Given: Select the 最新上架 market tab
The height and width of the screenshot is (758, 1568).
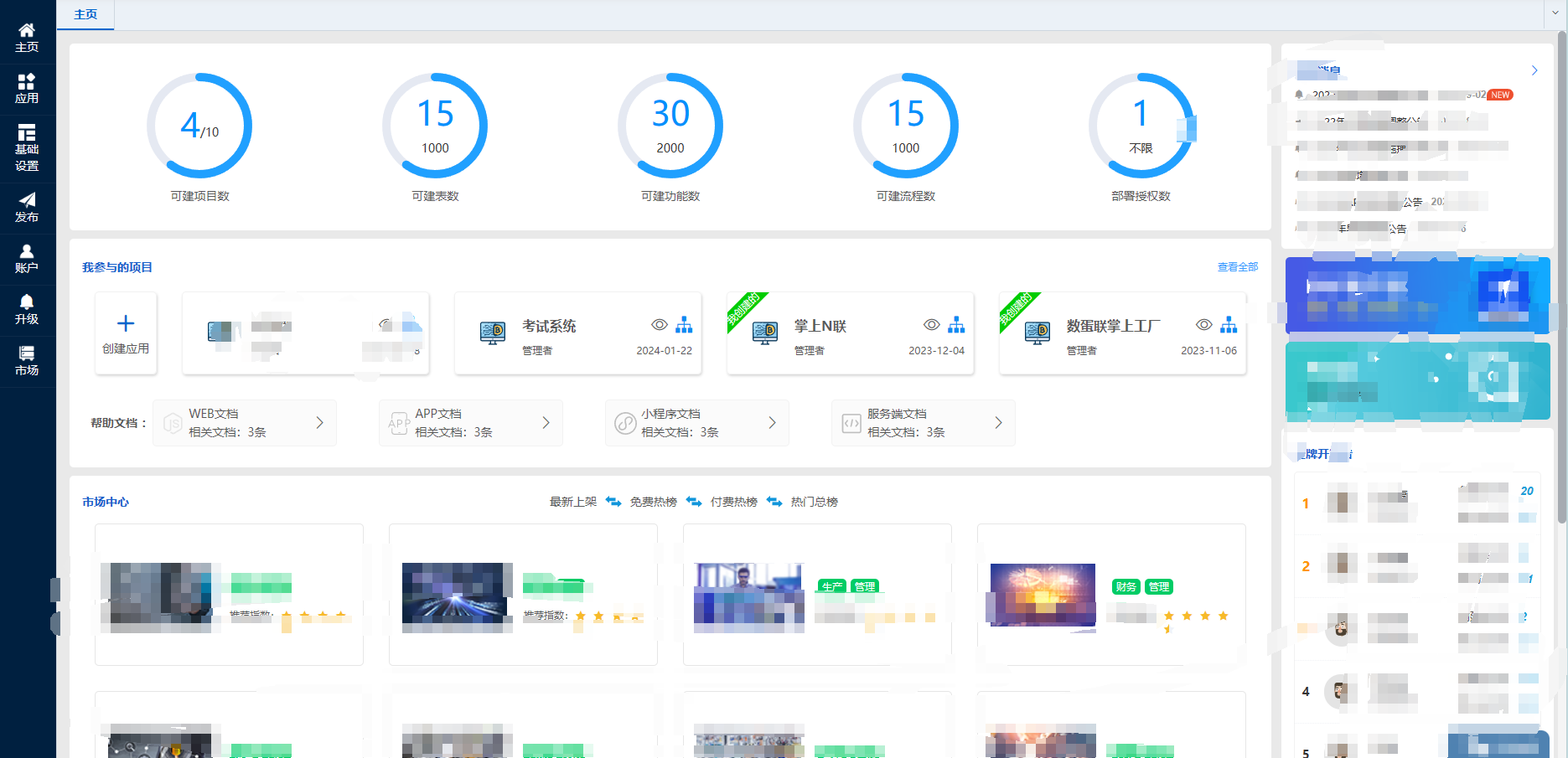Looking at the screenshot, I should pos(573,502).
